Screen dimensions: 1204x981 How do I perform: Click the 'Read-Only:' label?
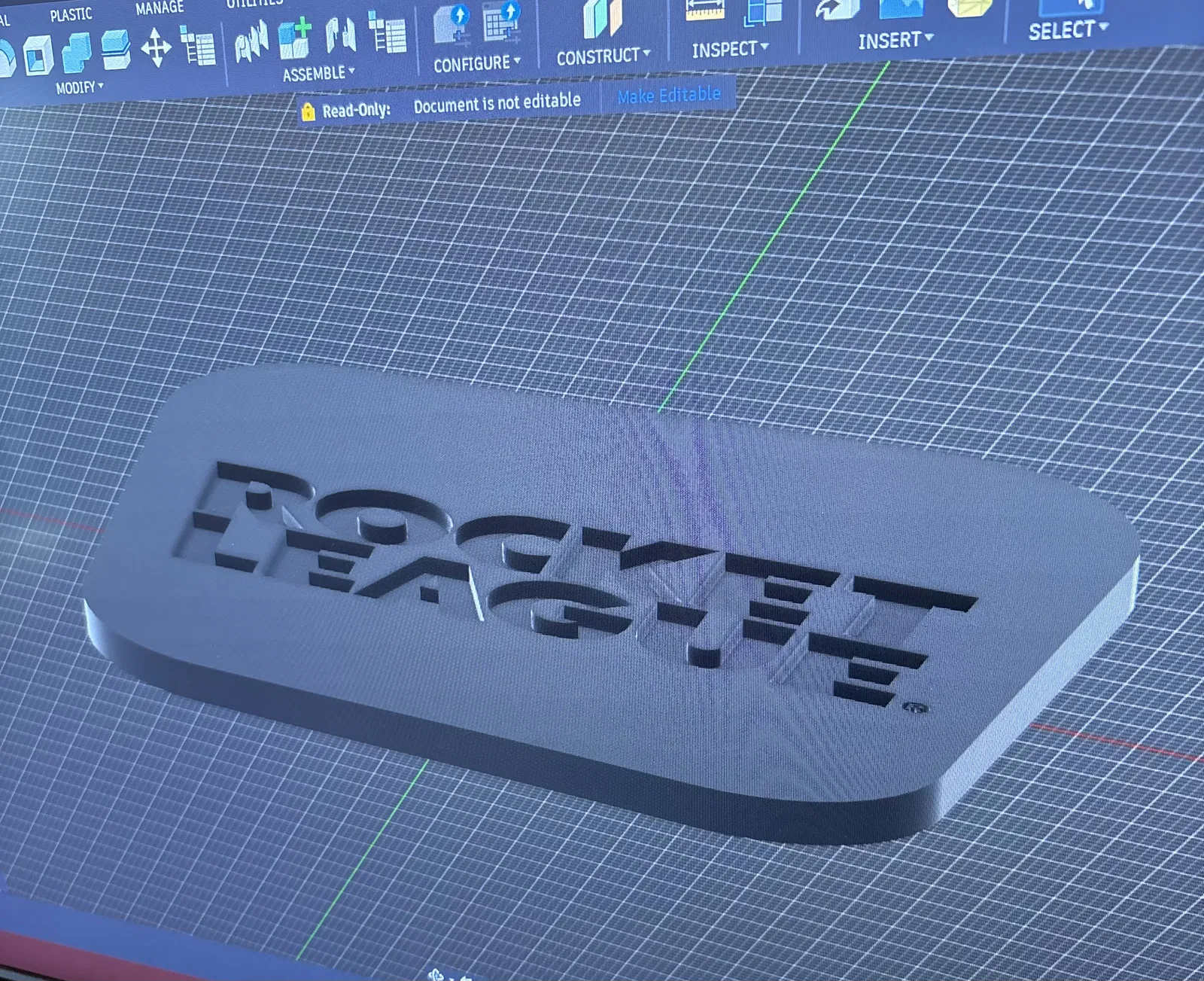click(357, 110)
